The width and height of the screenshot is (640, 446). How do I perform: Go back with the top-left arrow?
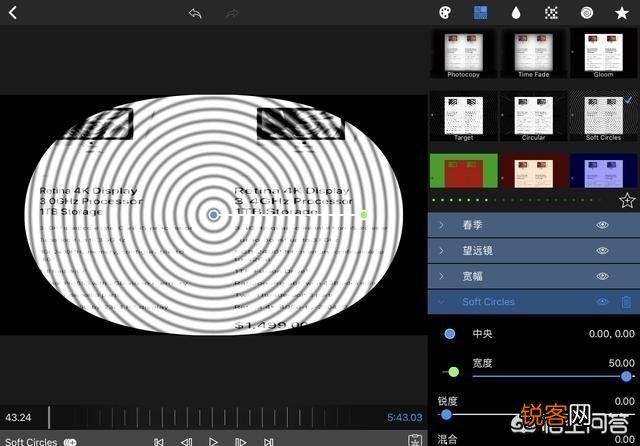[13, 13]
